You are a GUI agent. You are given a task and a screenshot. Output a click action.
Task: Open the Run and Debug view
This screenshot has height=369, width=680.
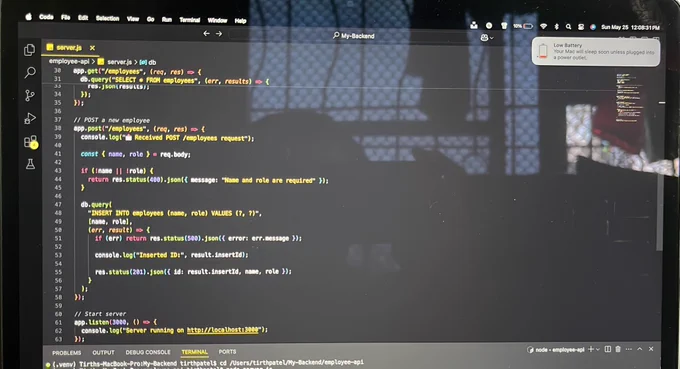pyautogui.click(x=30, y=118)
